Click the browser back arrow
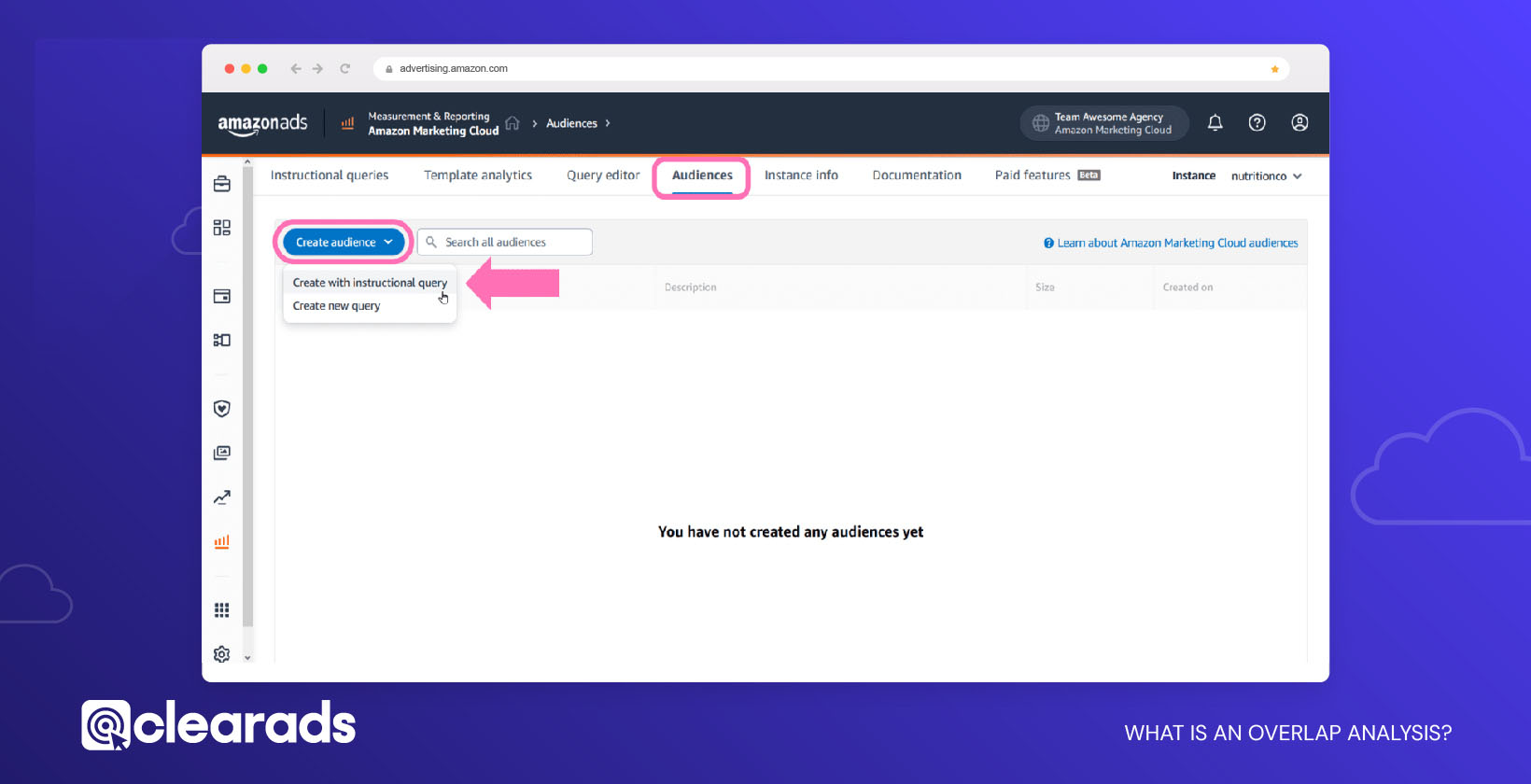The width and height of the screenshot is (1531, 784). pyautogui.click(x=296, y=68)
